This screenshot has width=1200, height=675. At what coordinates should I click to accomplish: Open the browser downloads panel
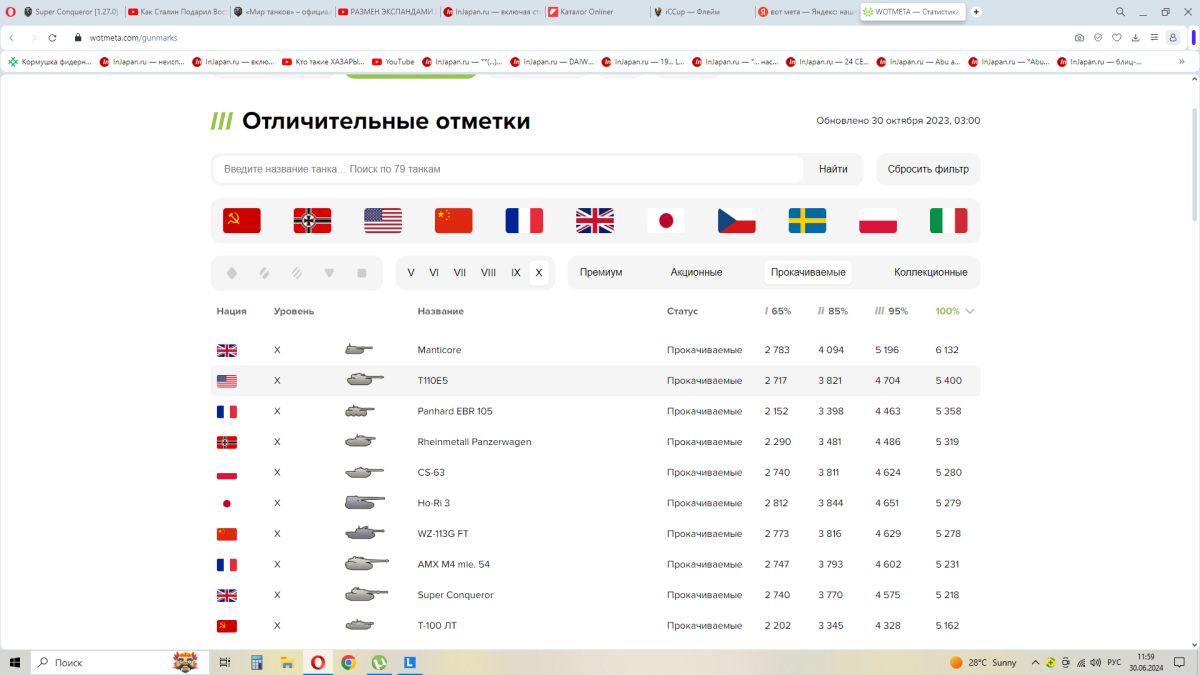[1135, 37]
